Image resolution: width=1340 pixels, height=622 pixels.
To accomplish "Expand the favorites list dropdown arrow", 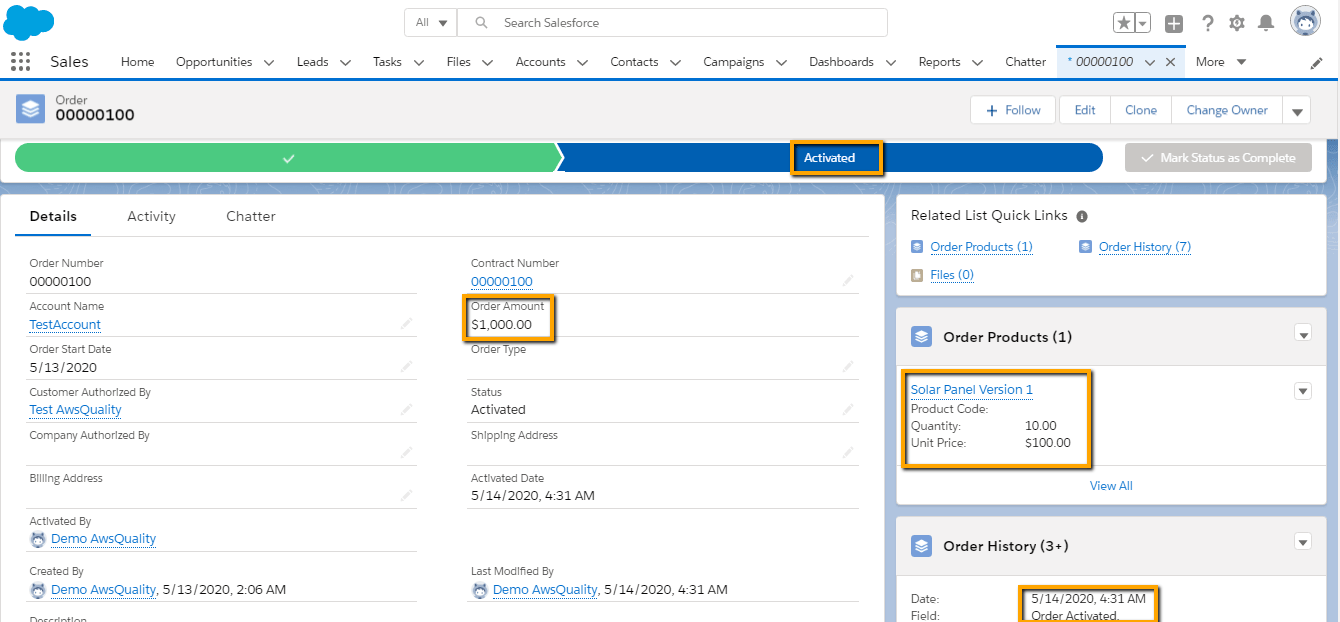I will point(1143,23).
